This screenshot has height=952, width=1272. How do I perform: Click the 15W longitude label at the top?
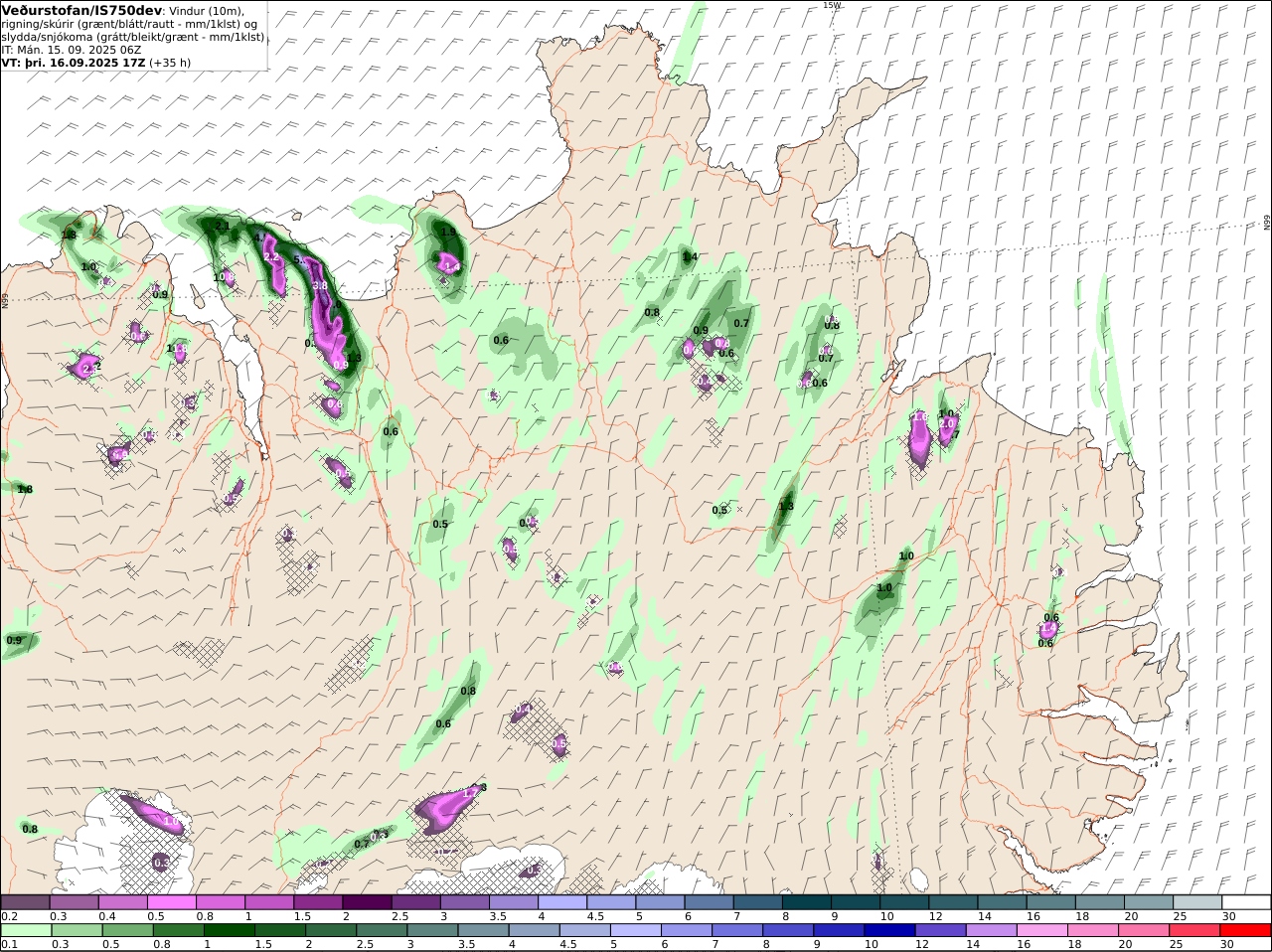[x=832, y=5]
